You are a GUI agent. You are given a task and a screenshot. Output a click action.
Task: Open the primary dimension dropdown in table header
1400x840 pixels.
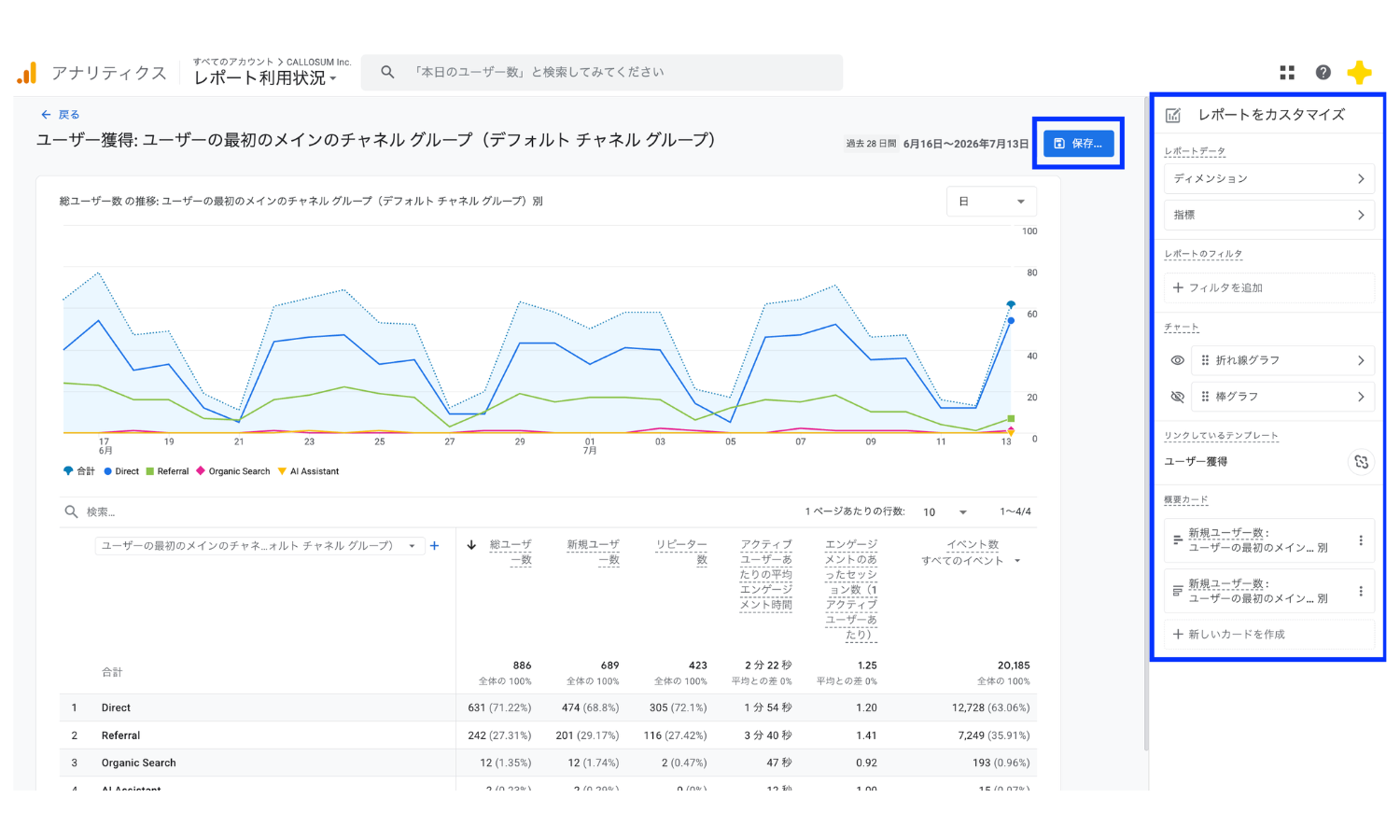click(x=259, y=546)
